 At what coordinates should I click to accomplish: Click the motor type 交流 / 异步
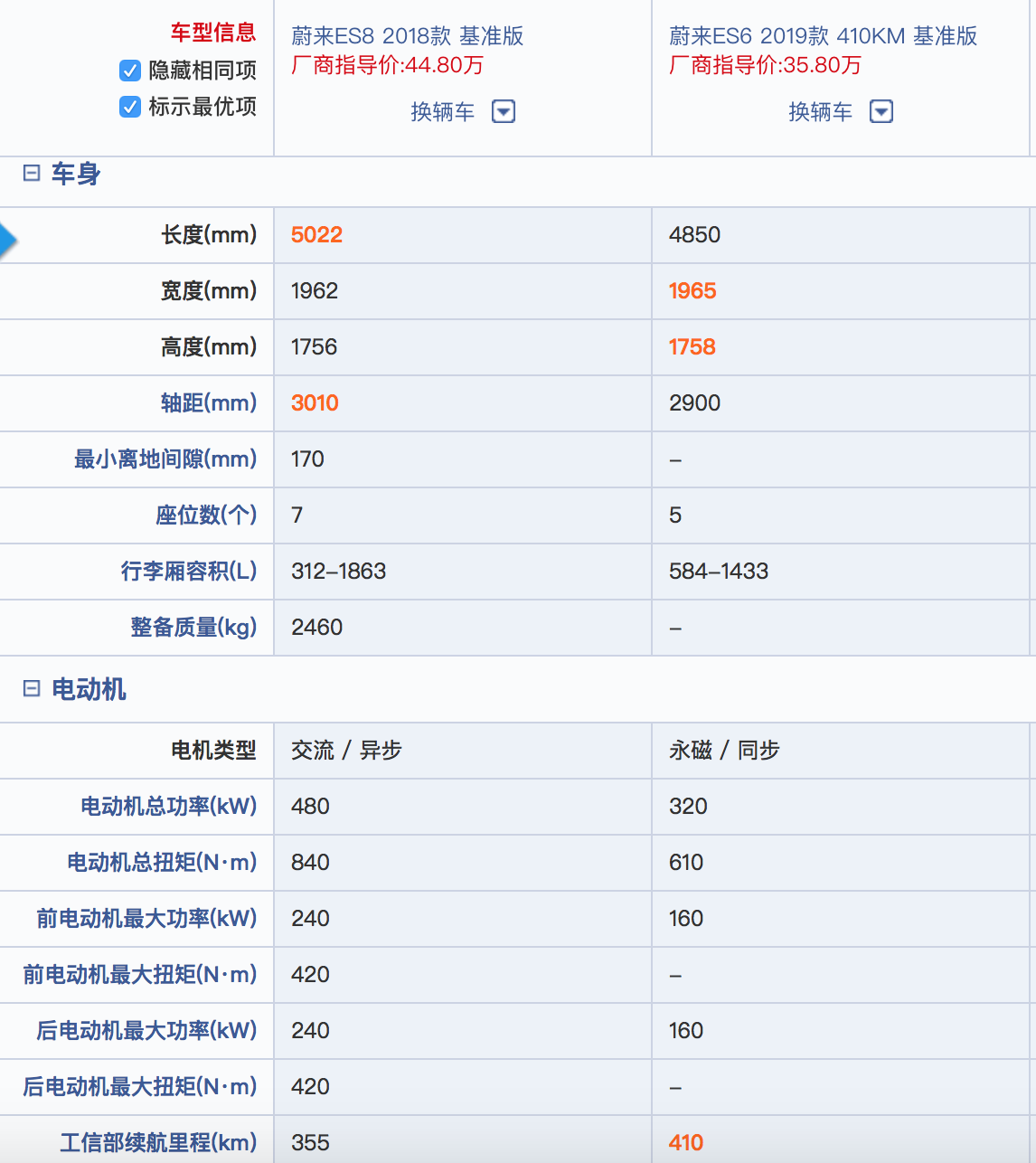346,750
